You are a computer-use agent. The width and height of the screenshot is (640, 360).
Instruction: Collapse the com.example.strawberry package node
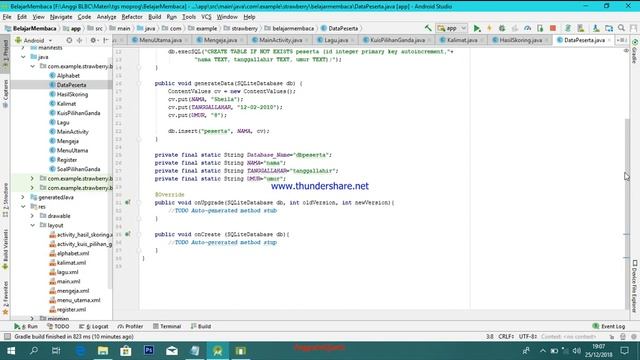(x=33, y=66)
